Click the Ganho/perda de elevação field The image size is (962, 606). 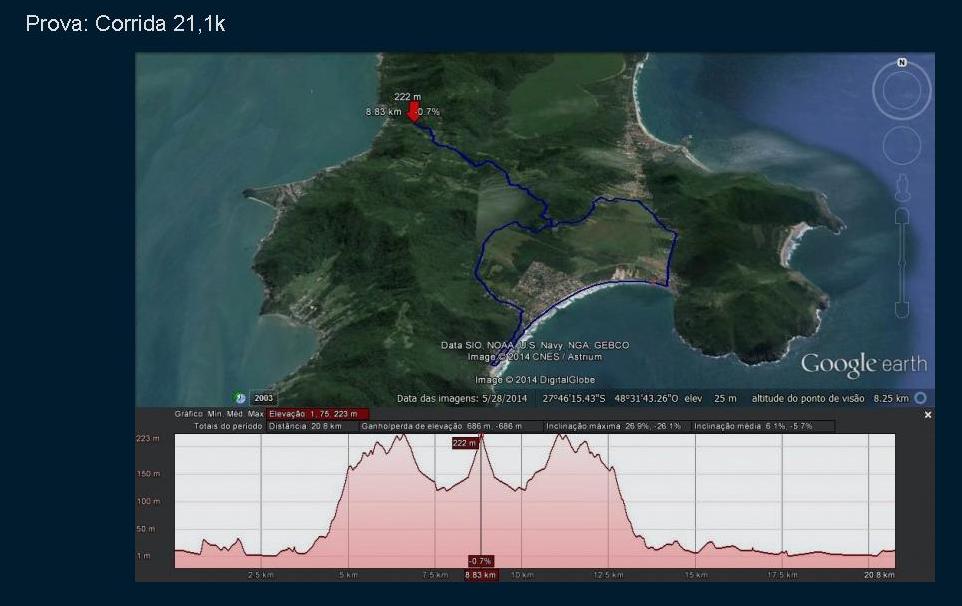click(450, 426)
